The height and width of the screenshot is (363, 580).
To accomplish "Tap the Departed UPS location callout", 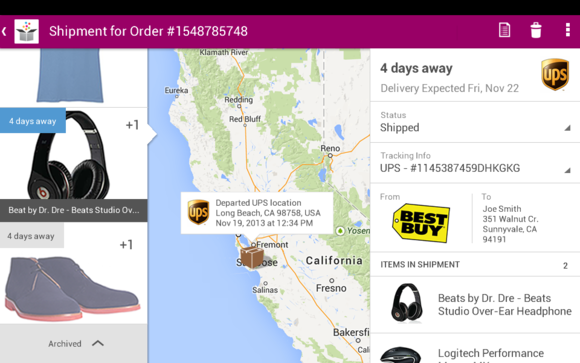I will tap(257, 213).
